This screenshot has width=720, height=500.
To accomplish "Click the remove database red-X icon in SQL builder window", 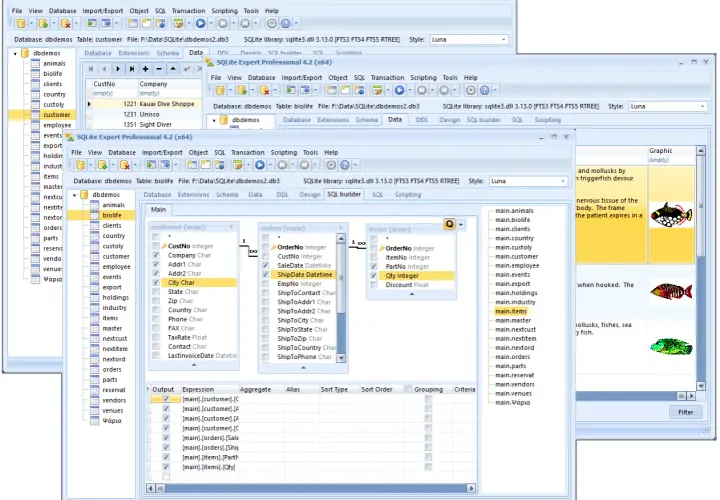I will tap(124, 165).
